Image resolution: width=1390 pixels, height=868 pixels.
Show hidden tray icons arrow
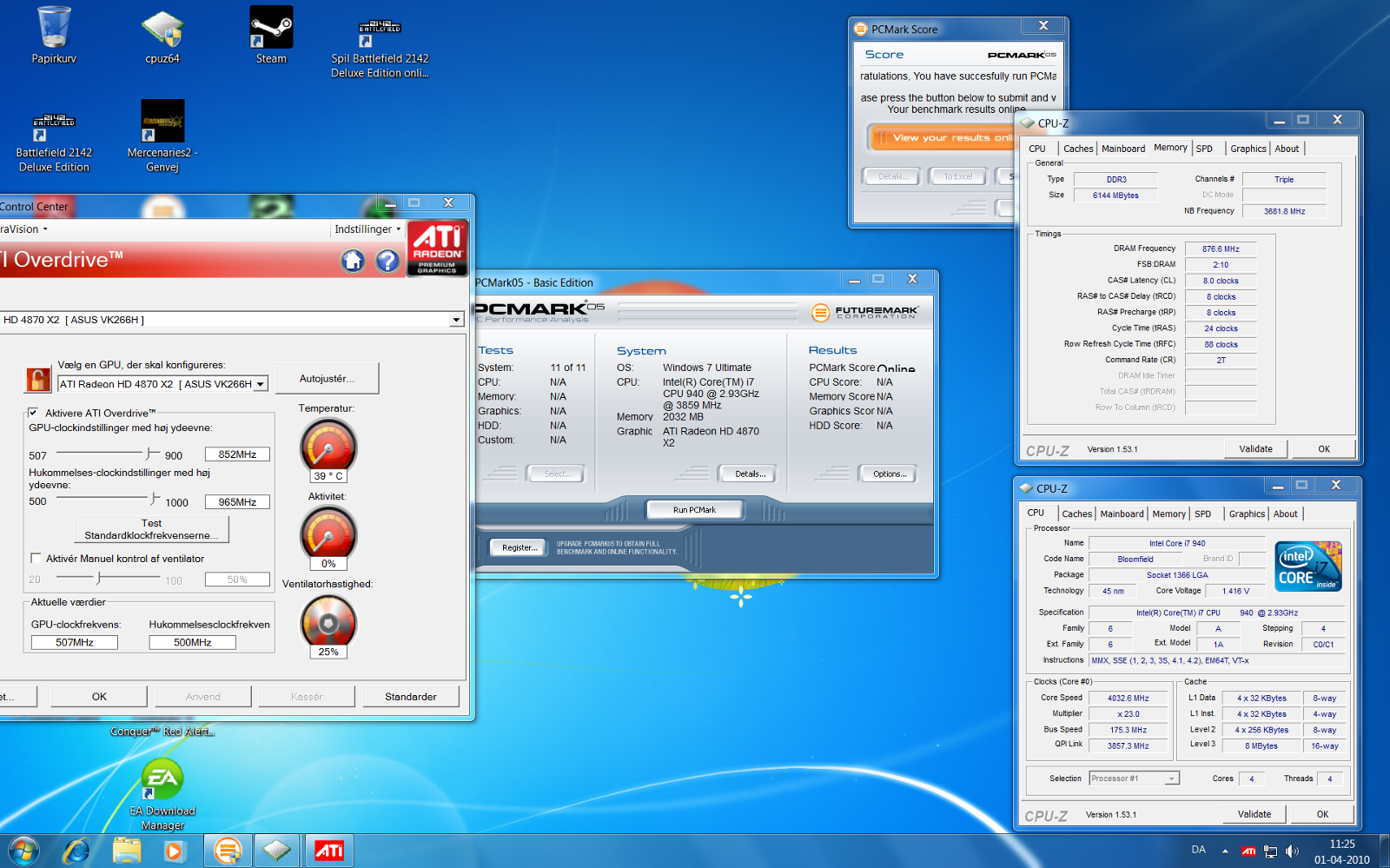click(1225, 851)
